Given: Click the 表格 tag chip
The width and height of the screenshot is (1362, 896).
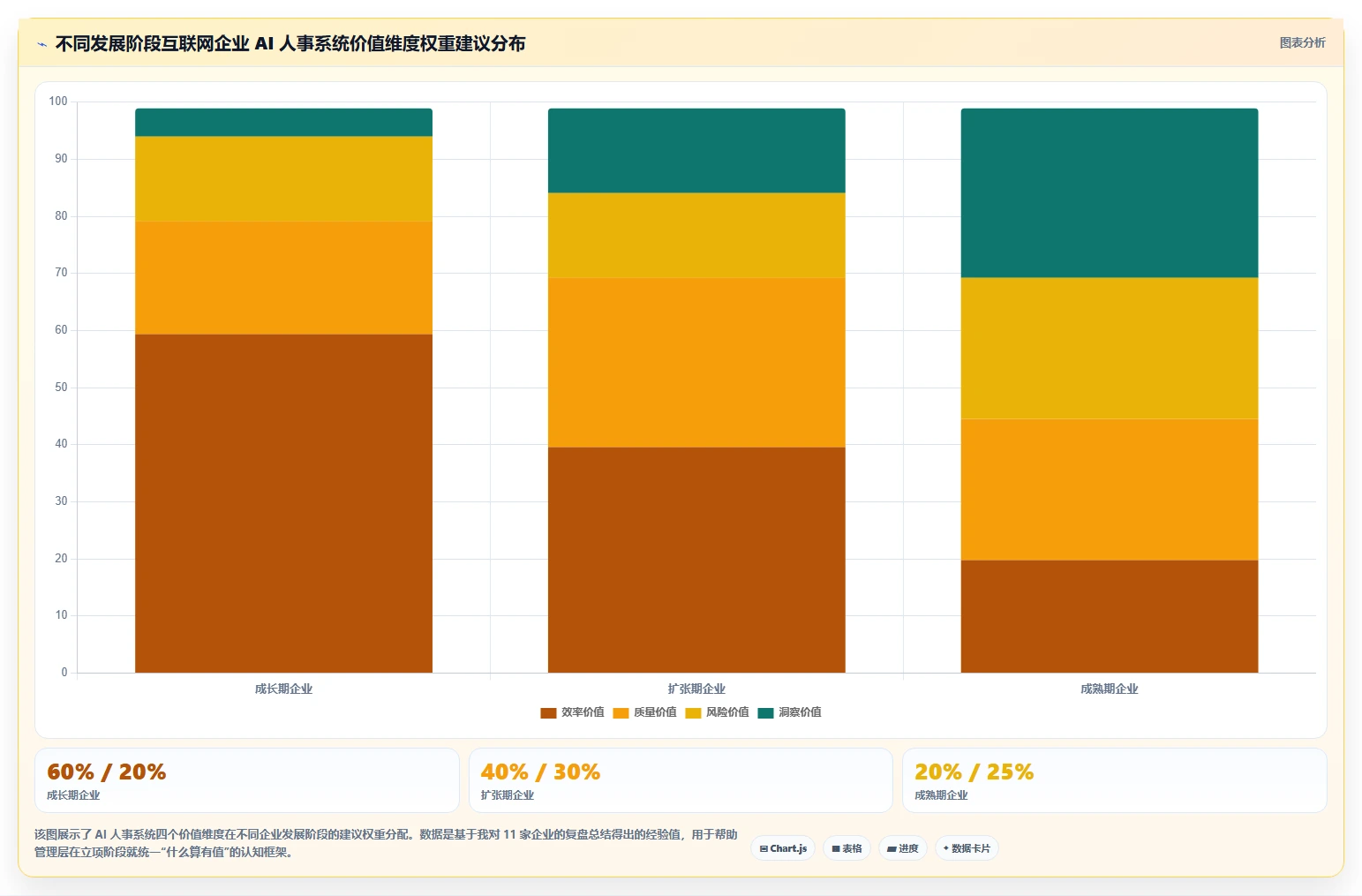Looking at the screenshot, I should pyautogui.click(x=847, y=848).
